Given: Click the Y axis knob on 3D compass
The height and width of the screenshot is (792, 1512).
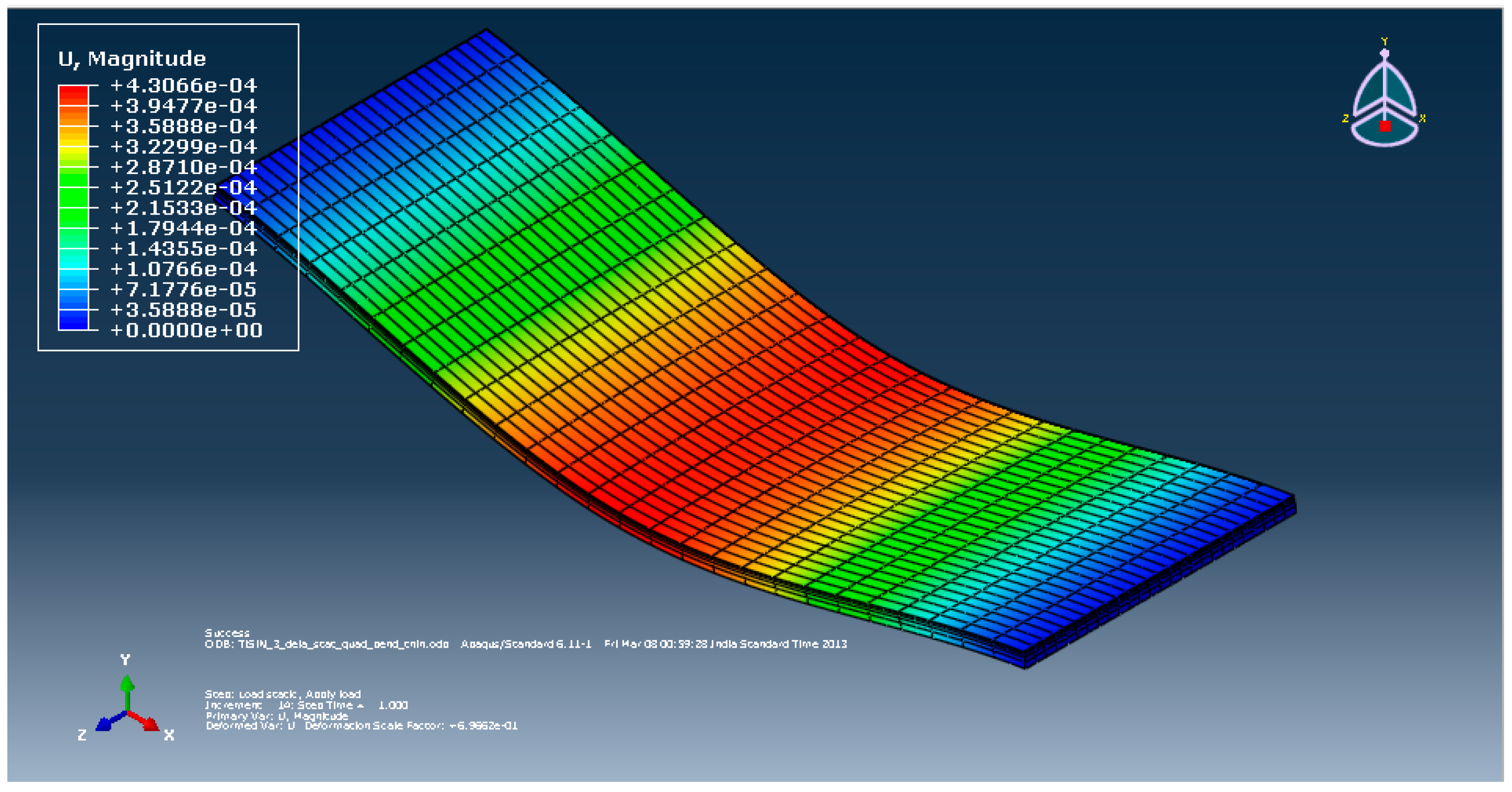Looking at the screenshot, I should coord(1384,53).
